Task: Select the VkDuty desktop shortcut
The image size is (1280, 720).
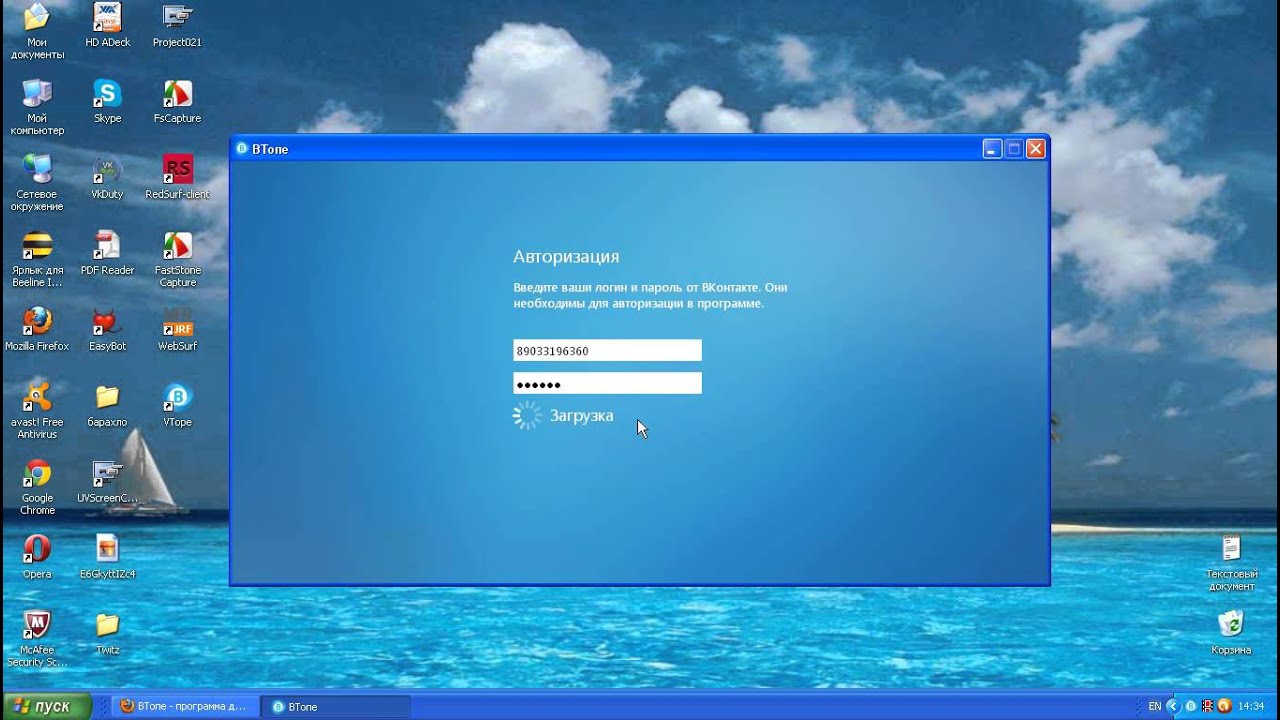Action: coord(107,177)
